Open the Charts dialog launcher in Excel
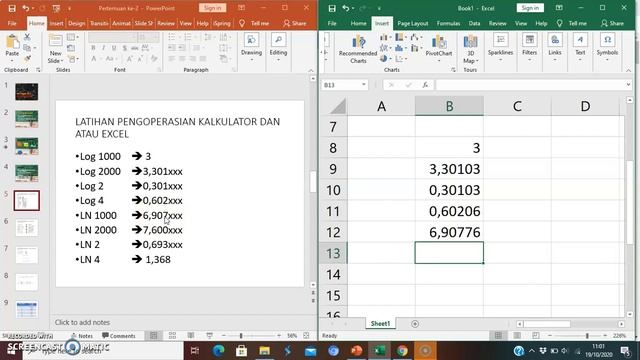Viewport: 640px width, 360px height. point(453,70)
